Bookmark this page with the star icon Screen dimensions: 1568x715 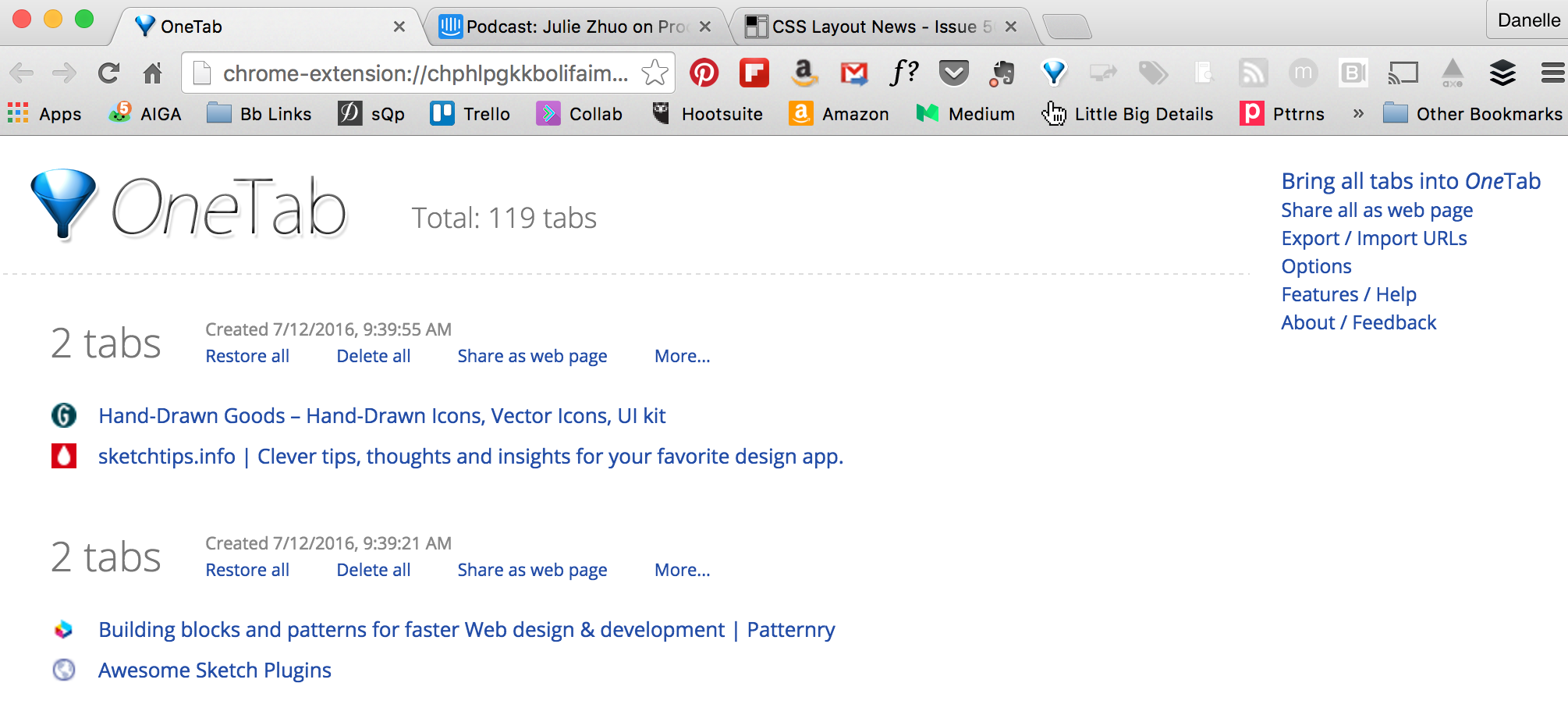pos(655,73)
